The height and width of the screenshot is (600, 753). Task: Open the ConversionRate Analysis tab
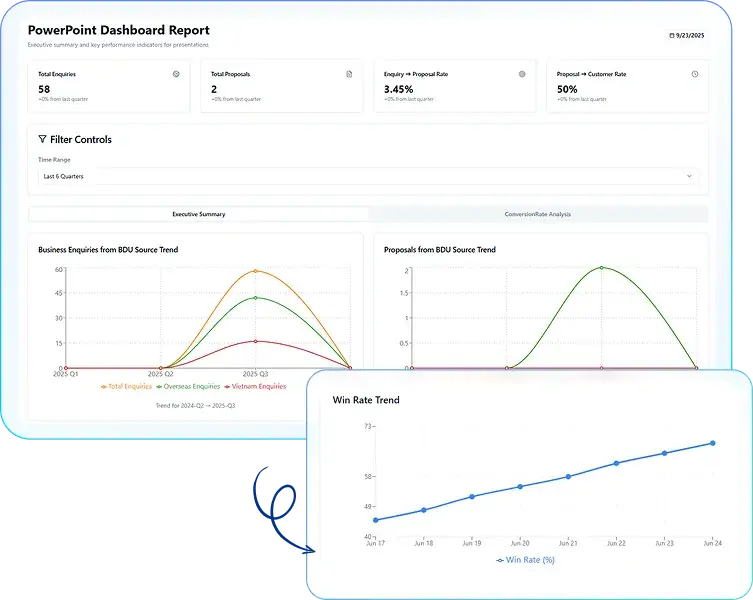click(x=538, y=214)
